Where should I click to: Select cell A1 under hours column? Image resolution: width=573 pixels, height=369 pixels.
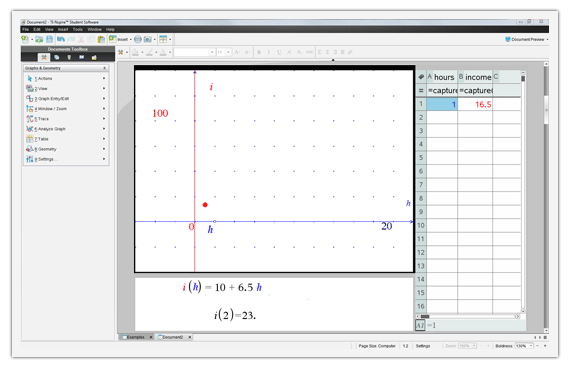pyautogui.click(x=442, y=104)
